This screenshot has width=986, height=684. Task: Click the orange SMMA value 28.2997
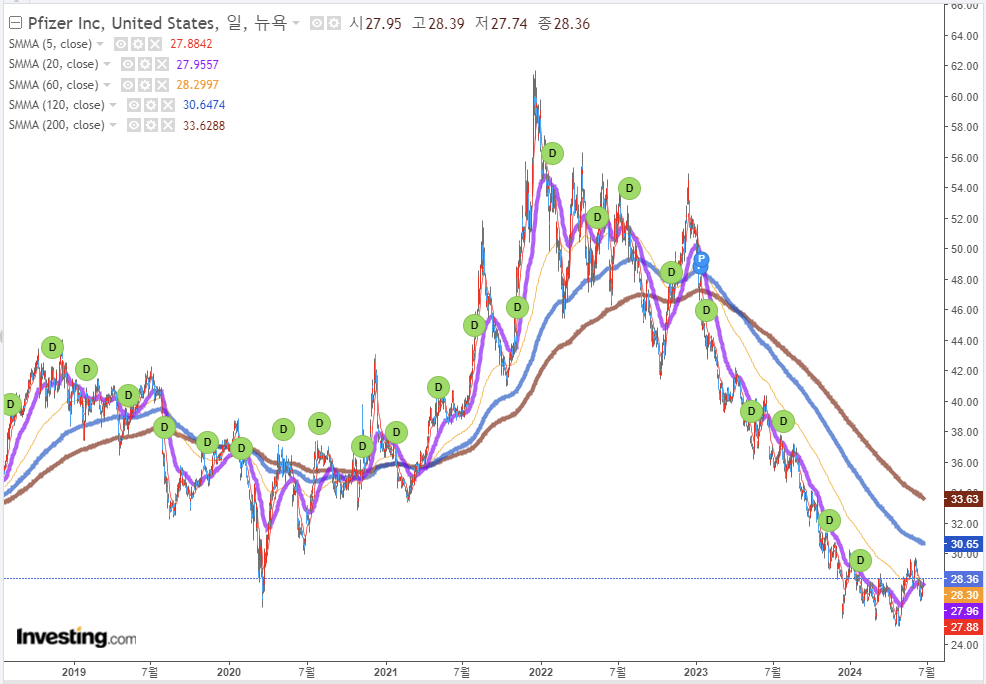tap(197, 85)
